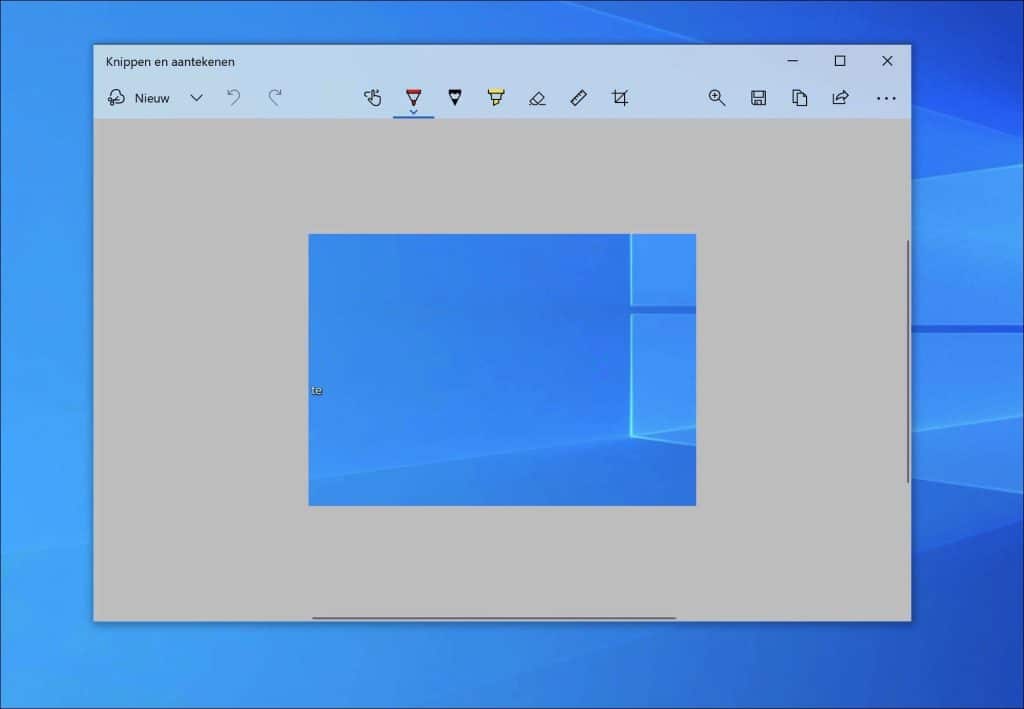Close the Knippen en aantekenen window

[887, 61]
